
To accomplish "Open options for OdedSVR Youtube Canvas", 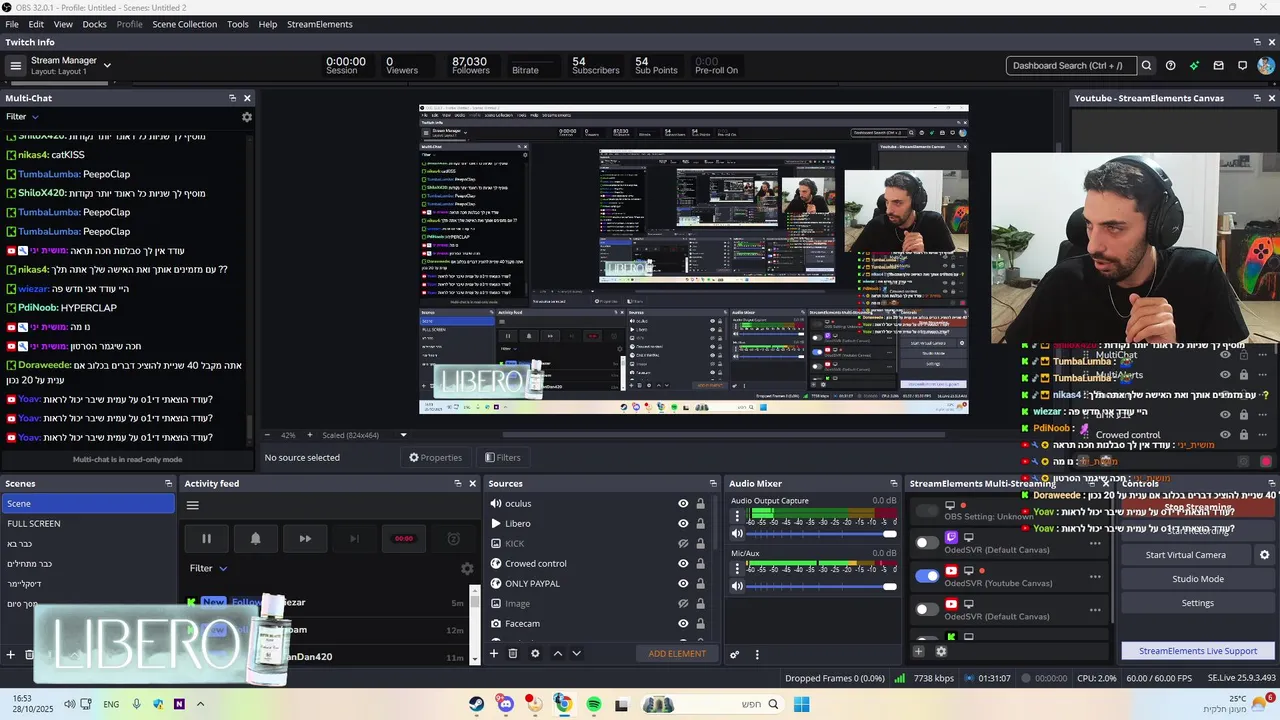I will [x=1095, y=577].
